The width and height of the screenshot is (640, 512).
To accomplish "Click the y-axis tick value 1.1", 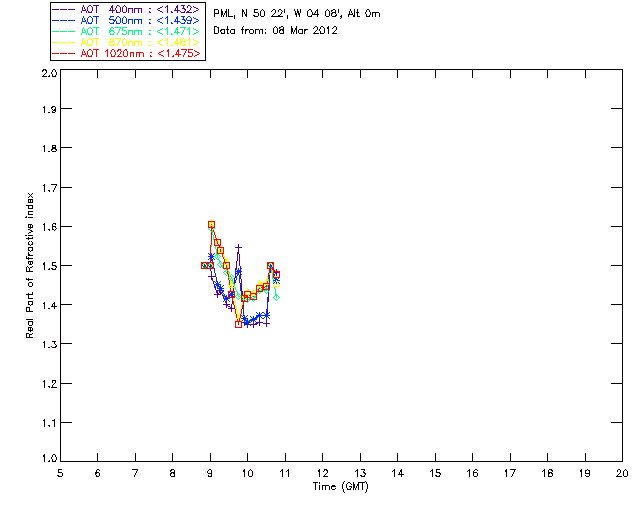I will tap(49, 423).
